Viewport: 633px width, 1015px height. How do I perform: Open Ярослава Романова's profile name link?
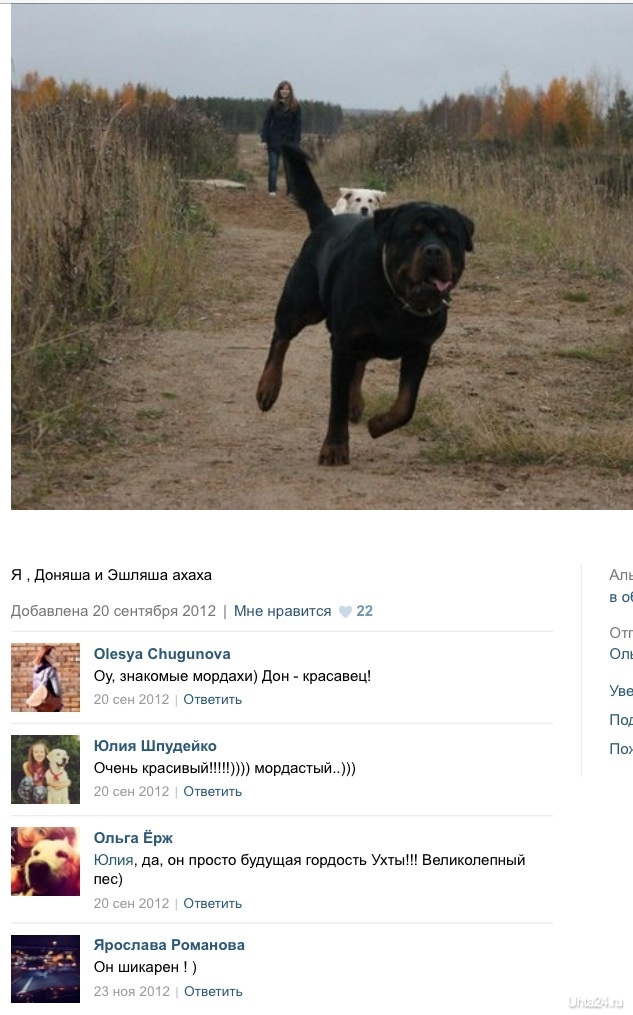pyautogui.click(x=169, y=945)
